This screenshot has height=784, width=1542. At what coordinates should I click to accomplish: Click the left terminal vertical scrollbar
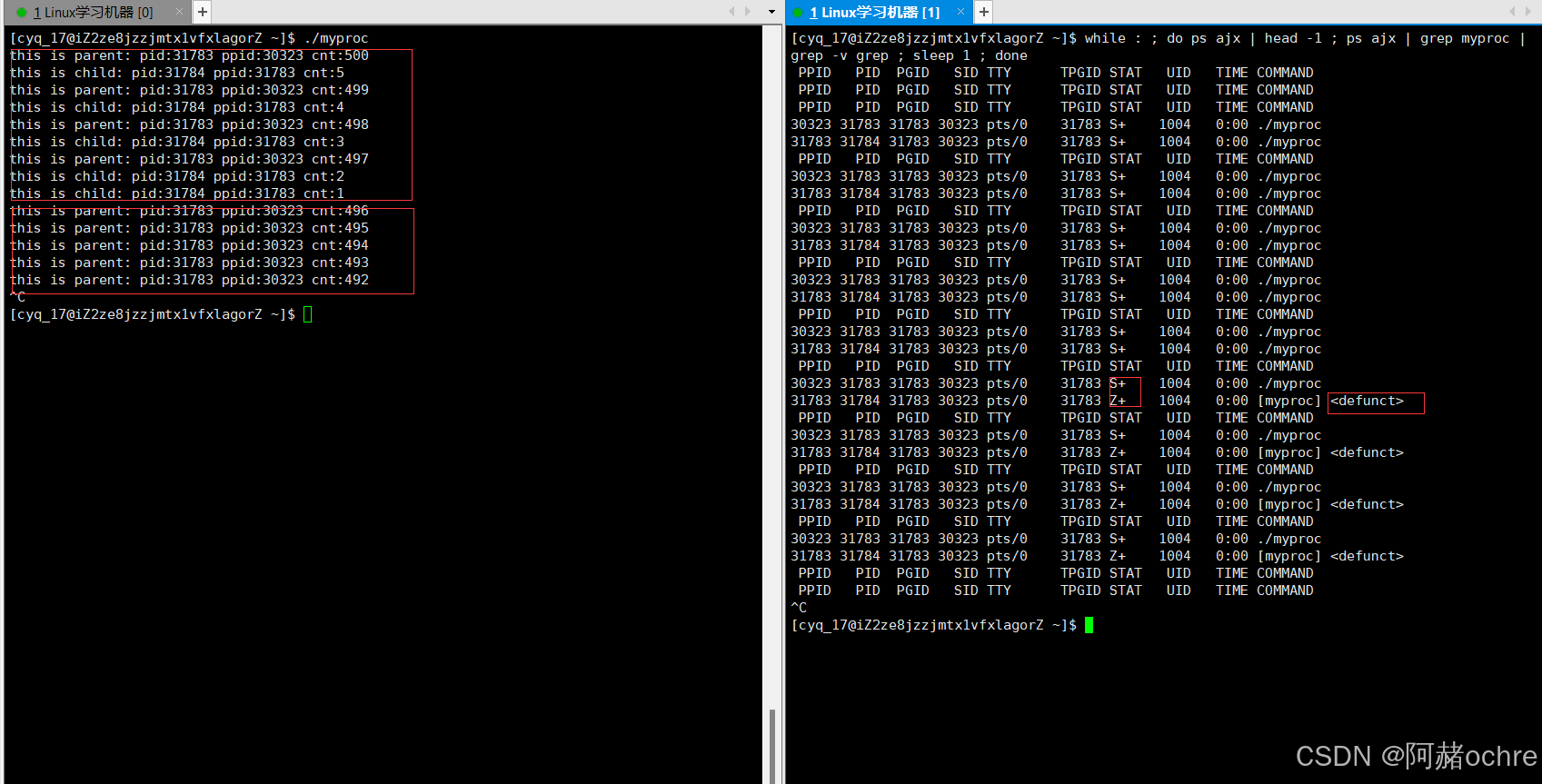(772, 745)
